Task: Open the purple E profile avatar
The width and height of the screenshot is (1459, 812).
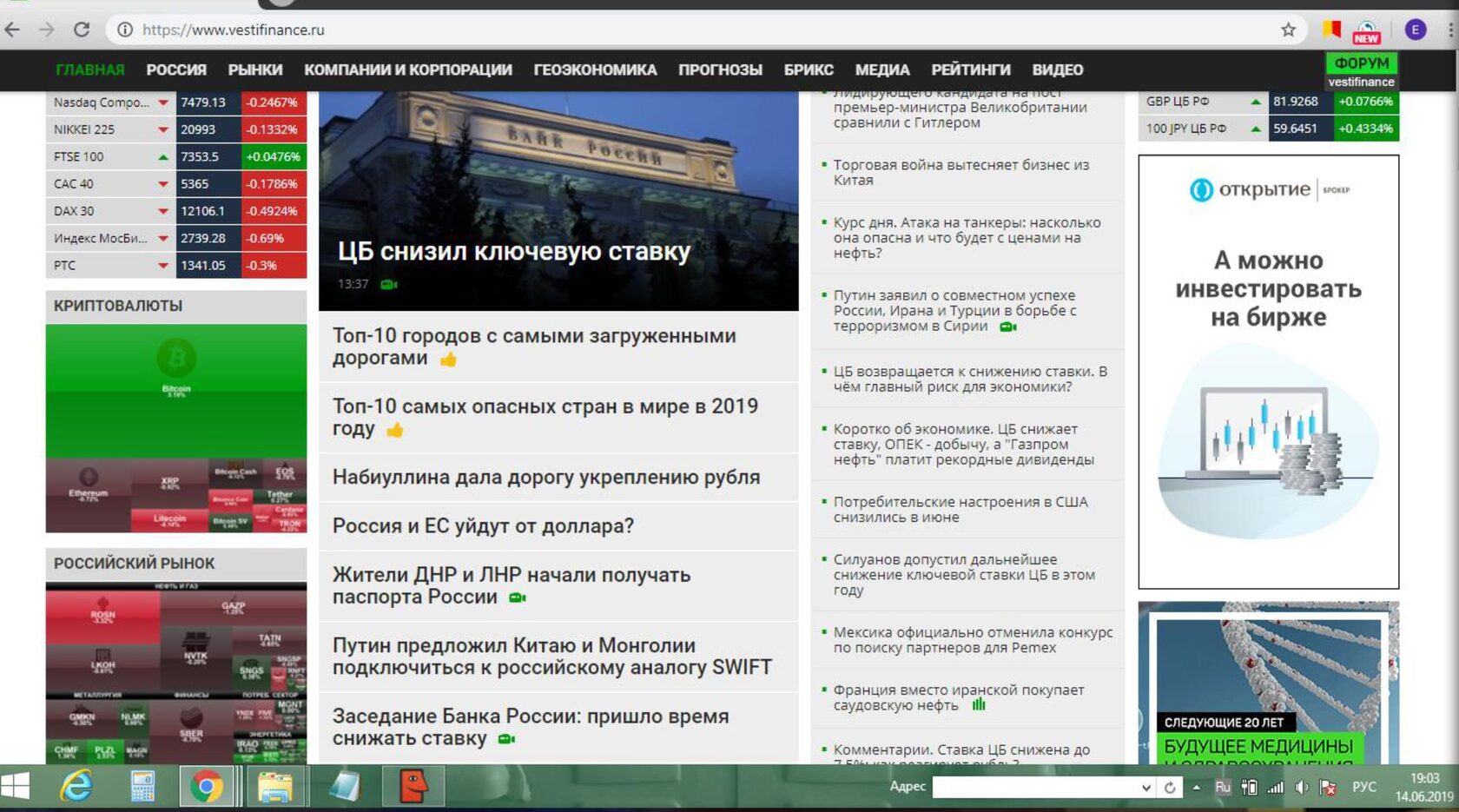Action: click(1416, 30)
